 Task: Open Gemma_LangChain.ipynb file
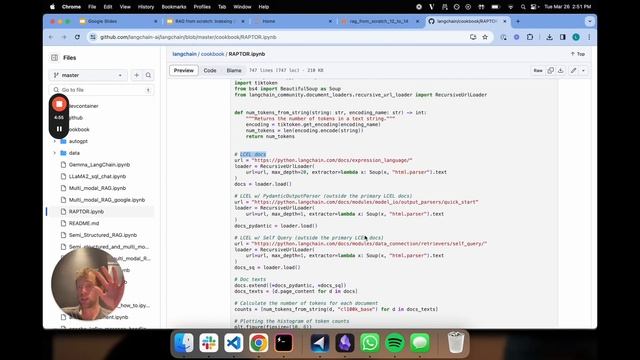[x=99, y=164]
